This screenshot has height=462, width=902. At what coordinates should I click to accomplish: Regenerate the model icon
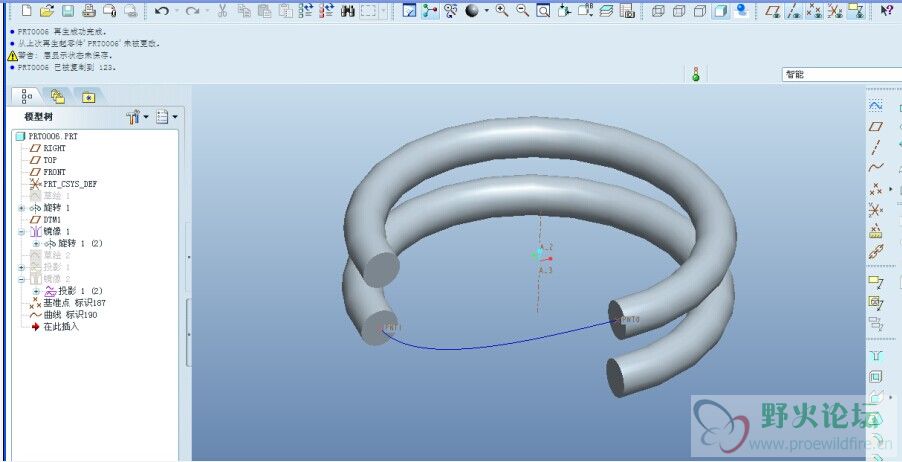[x=306, y=11]
